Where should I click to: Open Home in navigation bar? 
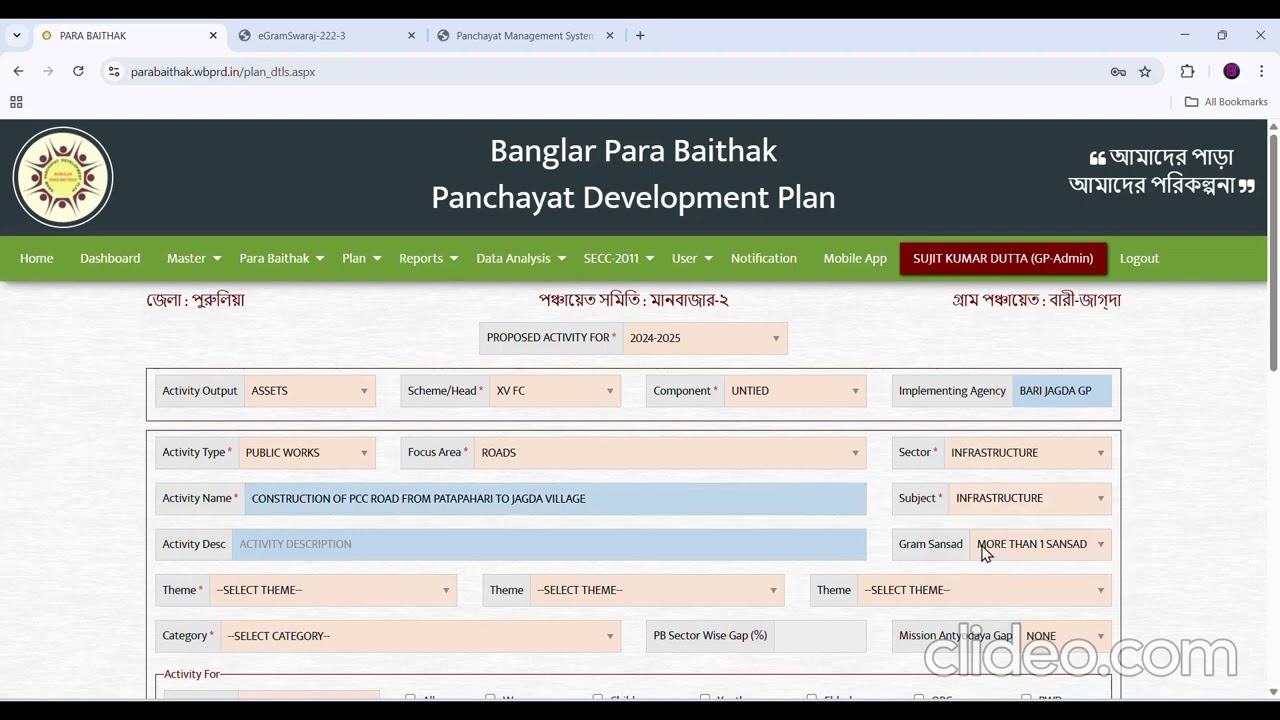click(x=37, y=258)
